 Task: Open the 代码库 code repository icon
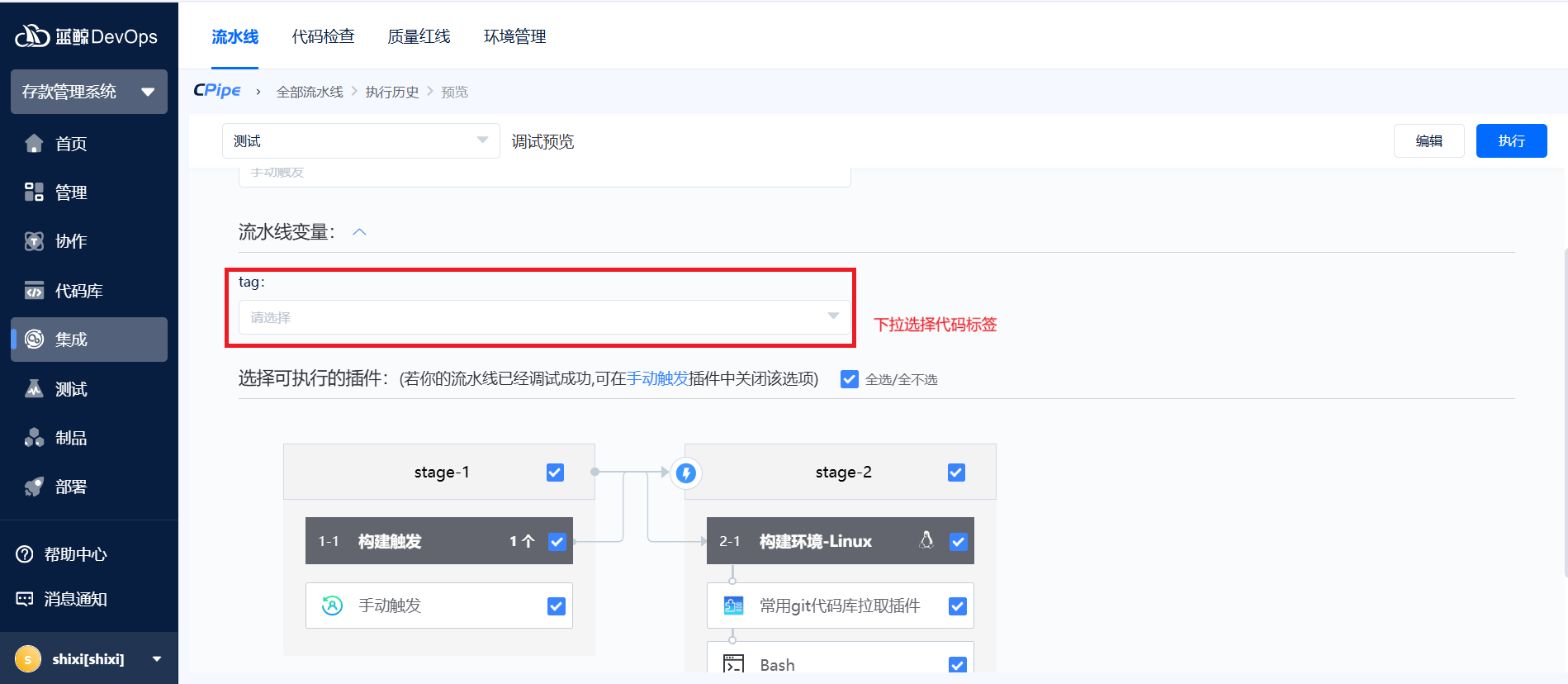click(34, 291)
